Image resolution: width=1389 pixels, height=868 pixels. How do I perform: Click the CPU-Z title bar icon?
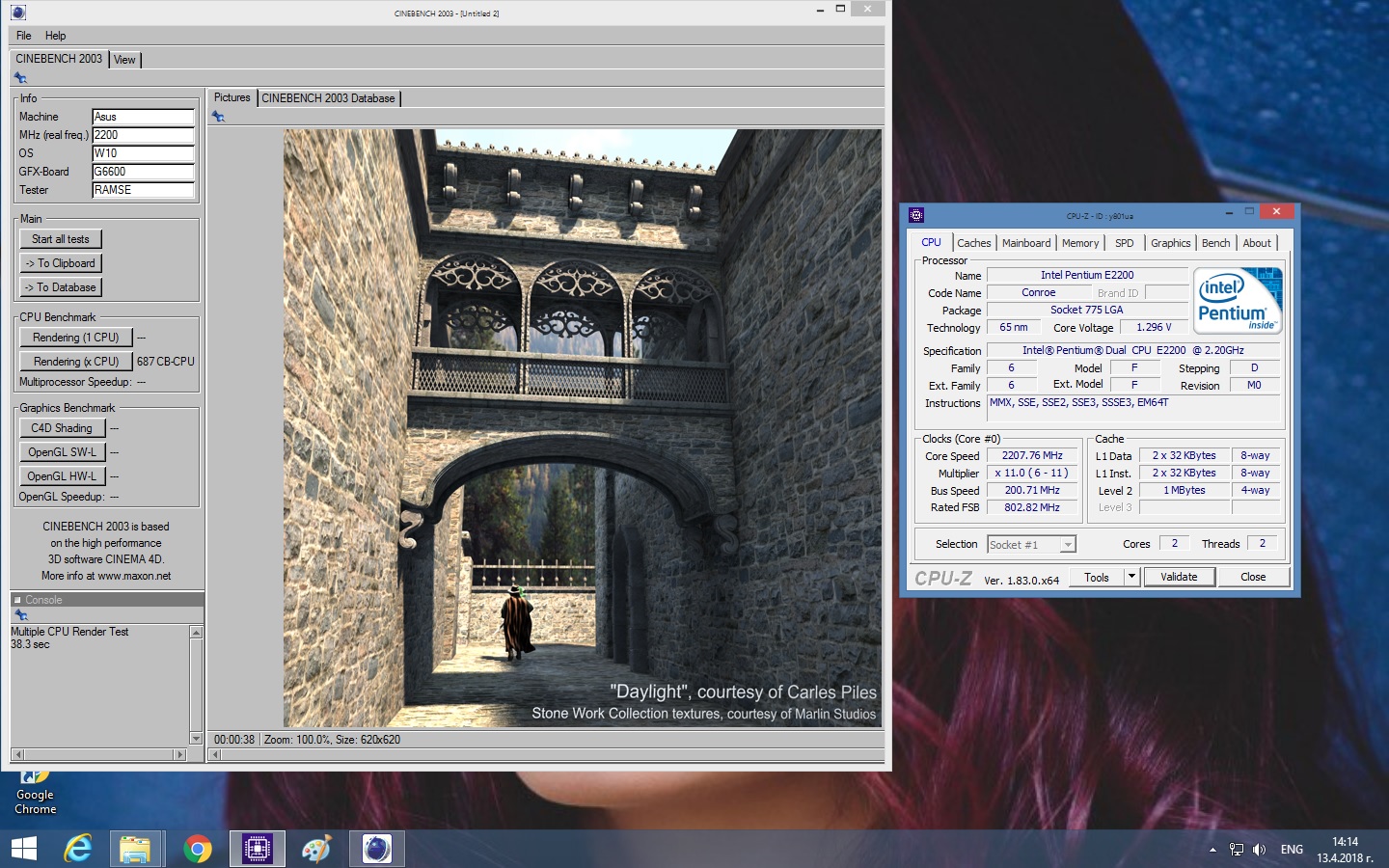click(x=916, y=215)
